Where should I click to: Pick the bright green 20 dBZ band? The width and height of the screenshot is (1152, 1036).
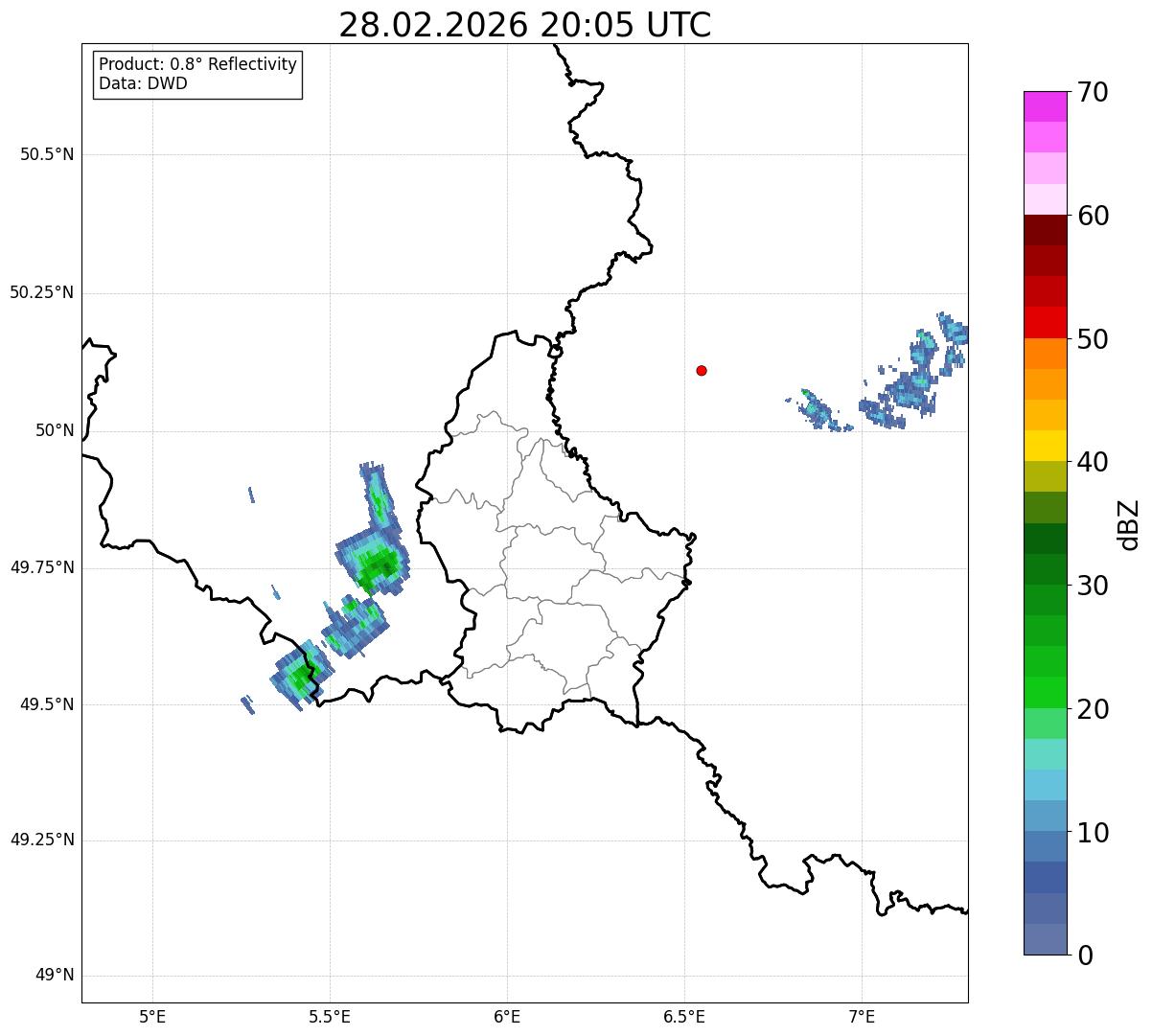click(x=1047, y=692)
